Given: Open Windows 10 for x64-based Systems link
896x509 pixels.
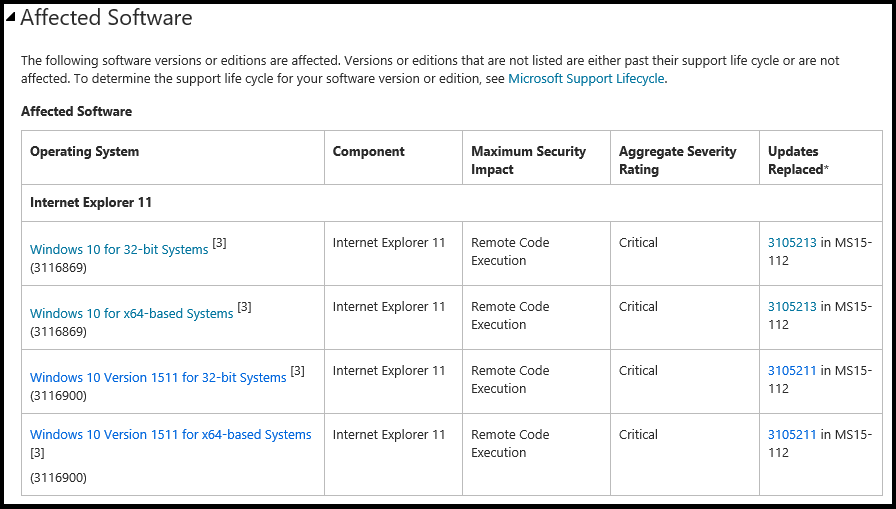Looking at the screenshot, I should (131, 313).
